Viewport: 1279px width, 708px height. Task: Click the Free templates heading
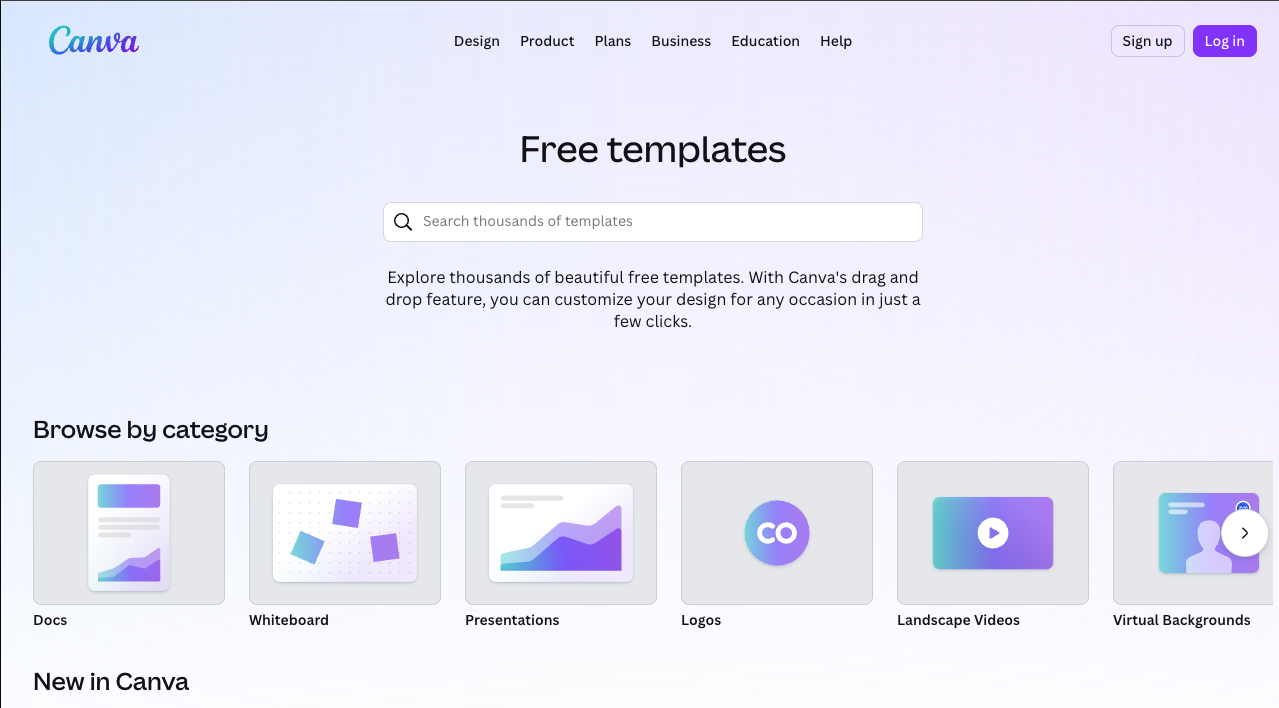pyautogui.click(x=653, y=149)
